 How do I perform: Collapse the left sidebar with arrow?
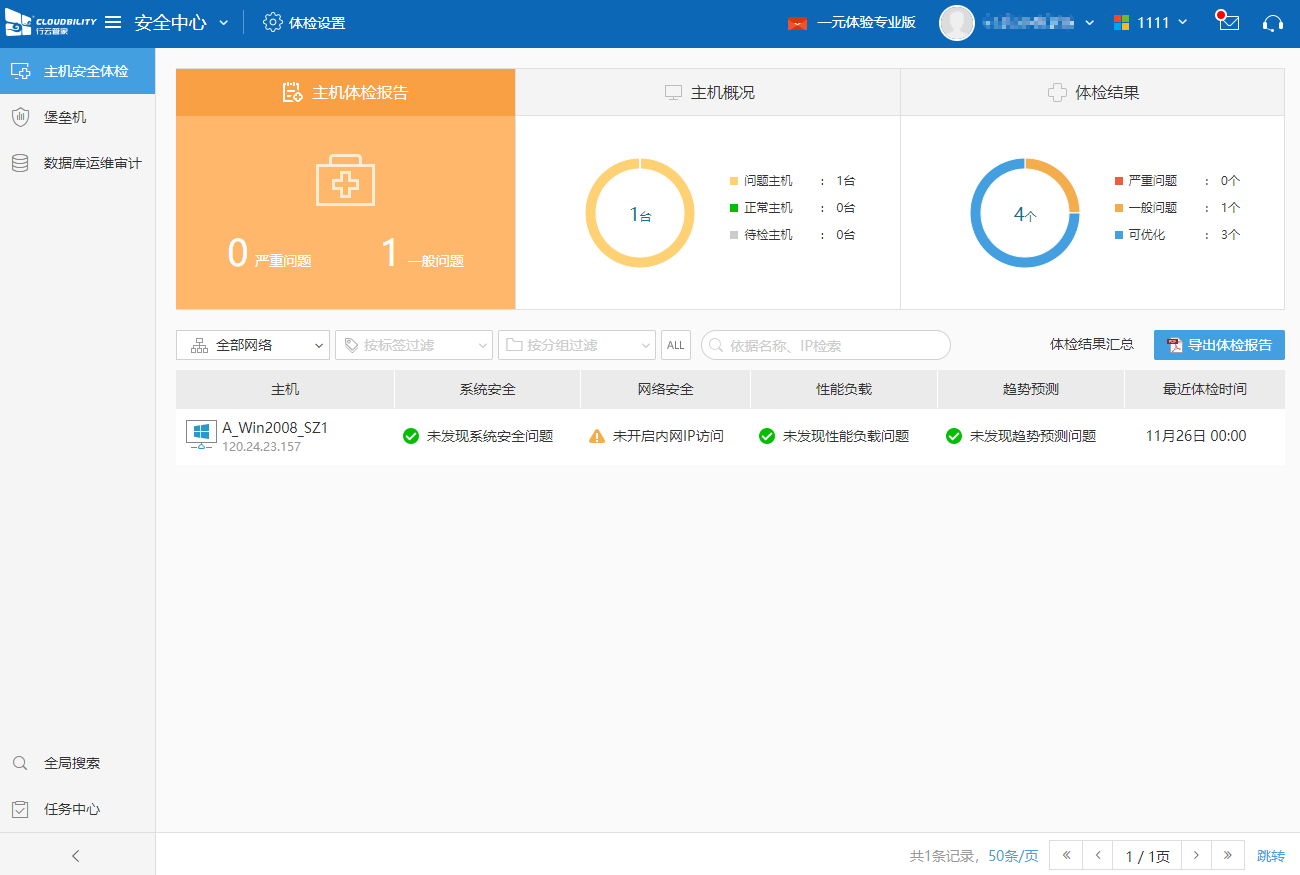(76, 856)
